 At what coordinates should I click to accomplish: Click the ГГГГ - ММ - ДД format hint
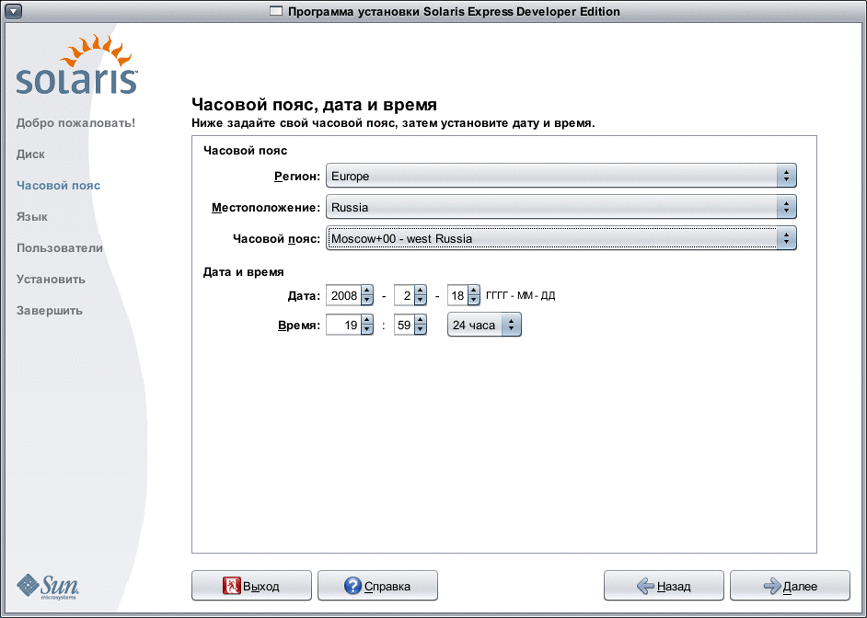(x=520, y=296)
